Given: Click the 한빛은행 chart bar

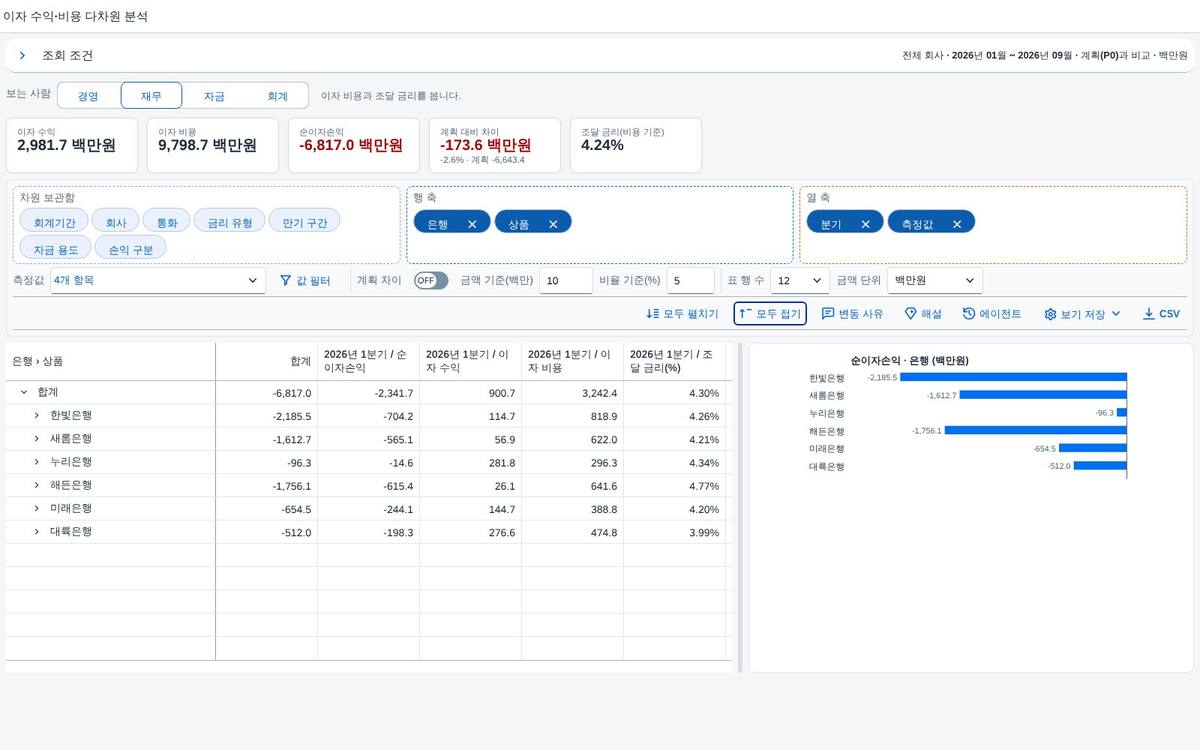Looking at the screenshot, I should [x=1014, y=377].
